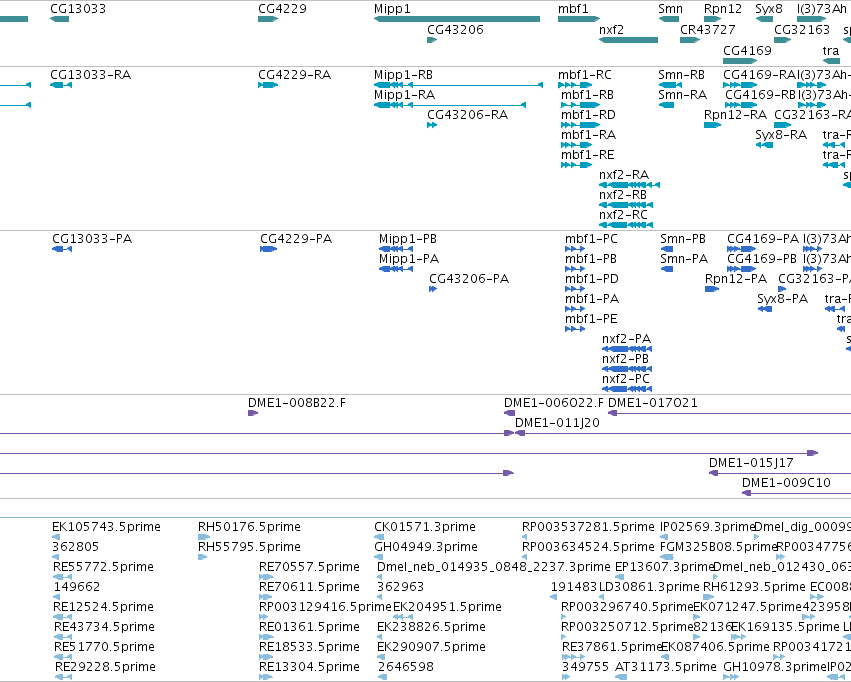
Task: Select the mbf1-PC protein label
Action: 591,239
